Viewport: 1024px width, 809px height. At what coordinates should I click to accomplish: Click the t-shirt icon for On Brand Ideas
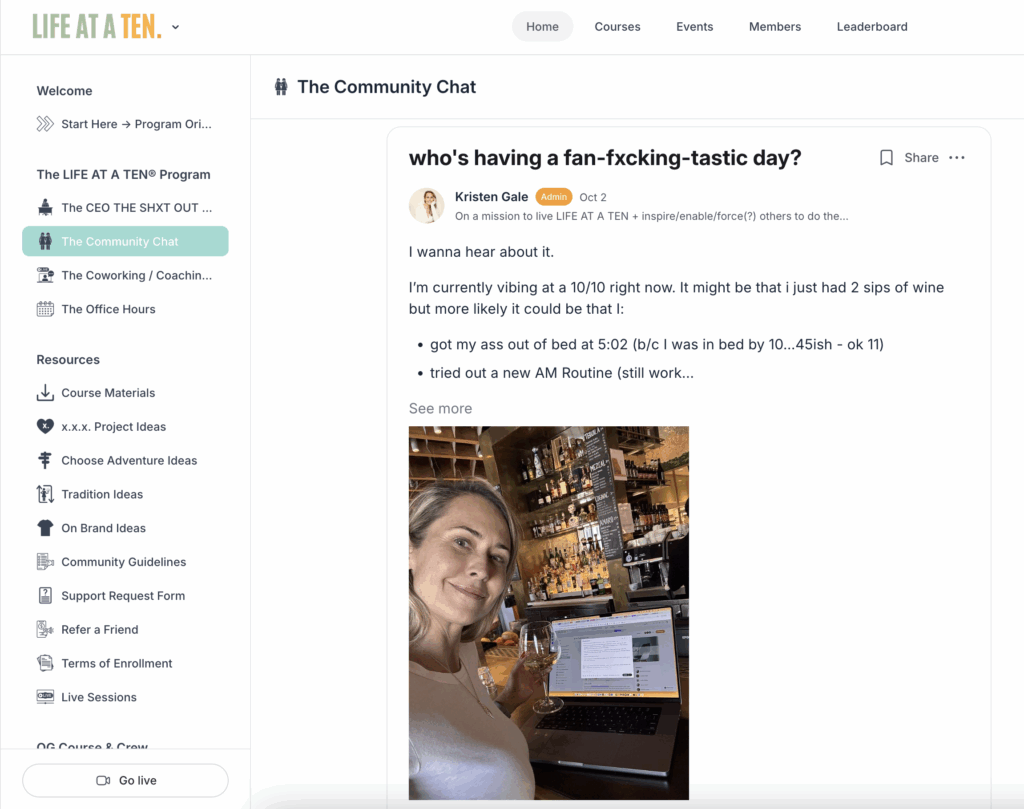45,528
